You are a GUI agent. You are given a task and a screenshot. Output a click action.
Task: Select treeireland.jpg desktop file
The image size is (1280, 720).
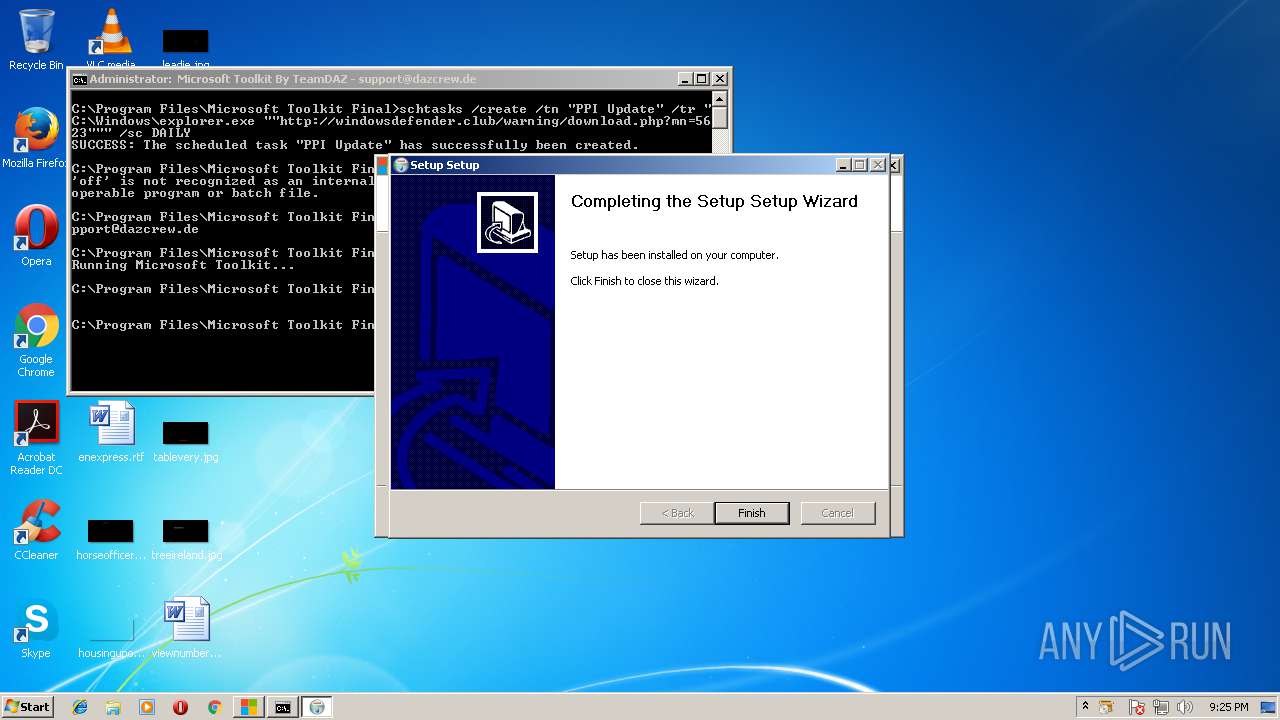pyautogui.click(x=186, y=539)
